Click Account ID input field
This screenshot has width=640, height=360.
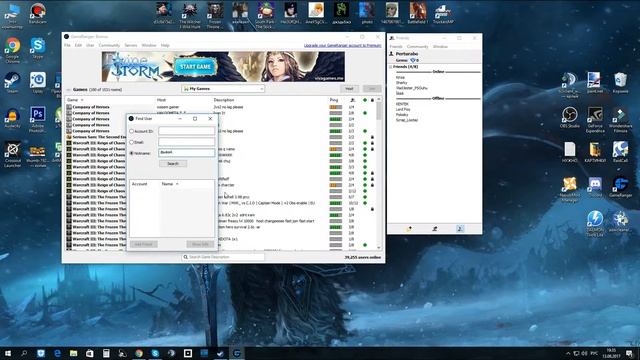pos(187,131)
